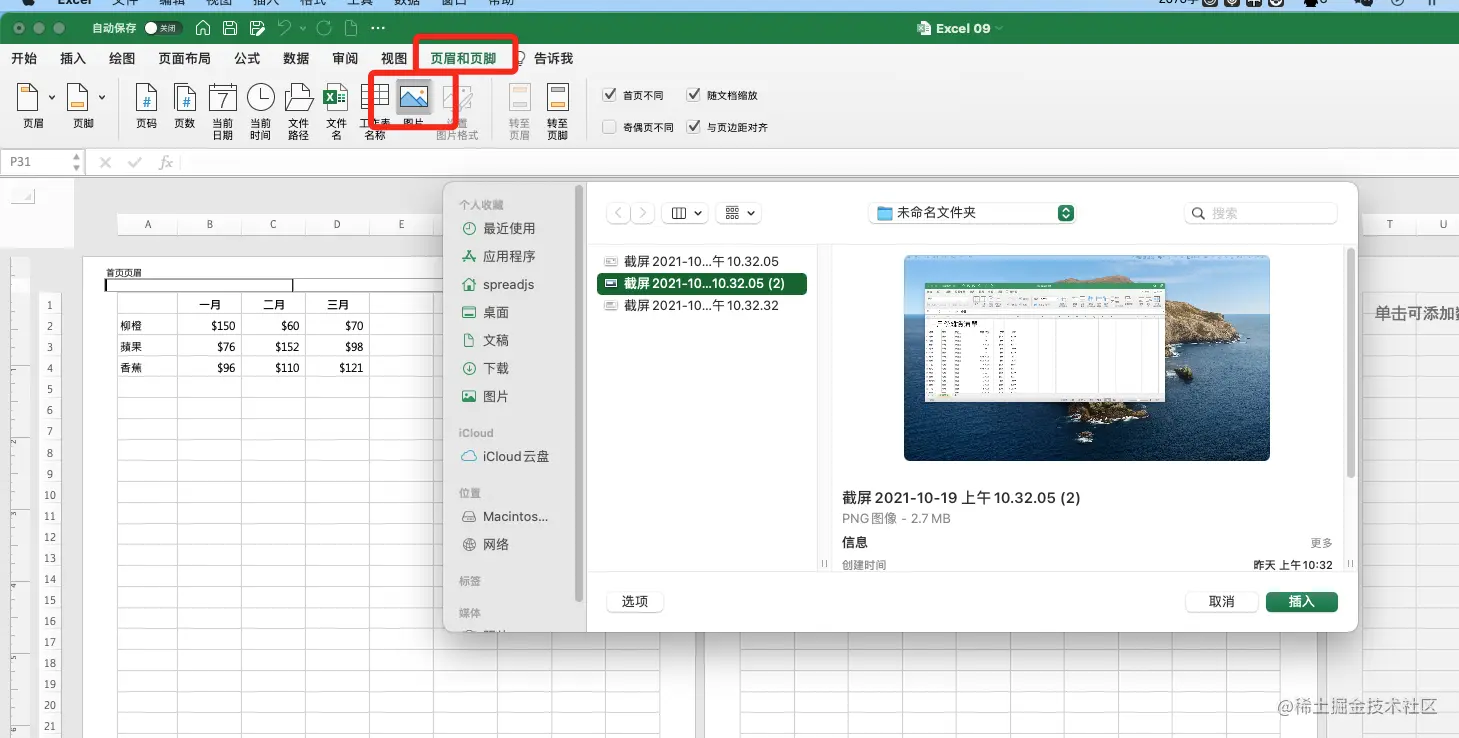Uncheck the 随文档缩放 checkbox

tap(694, 95)
